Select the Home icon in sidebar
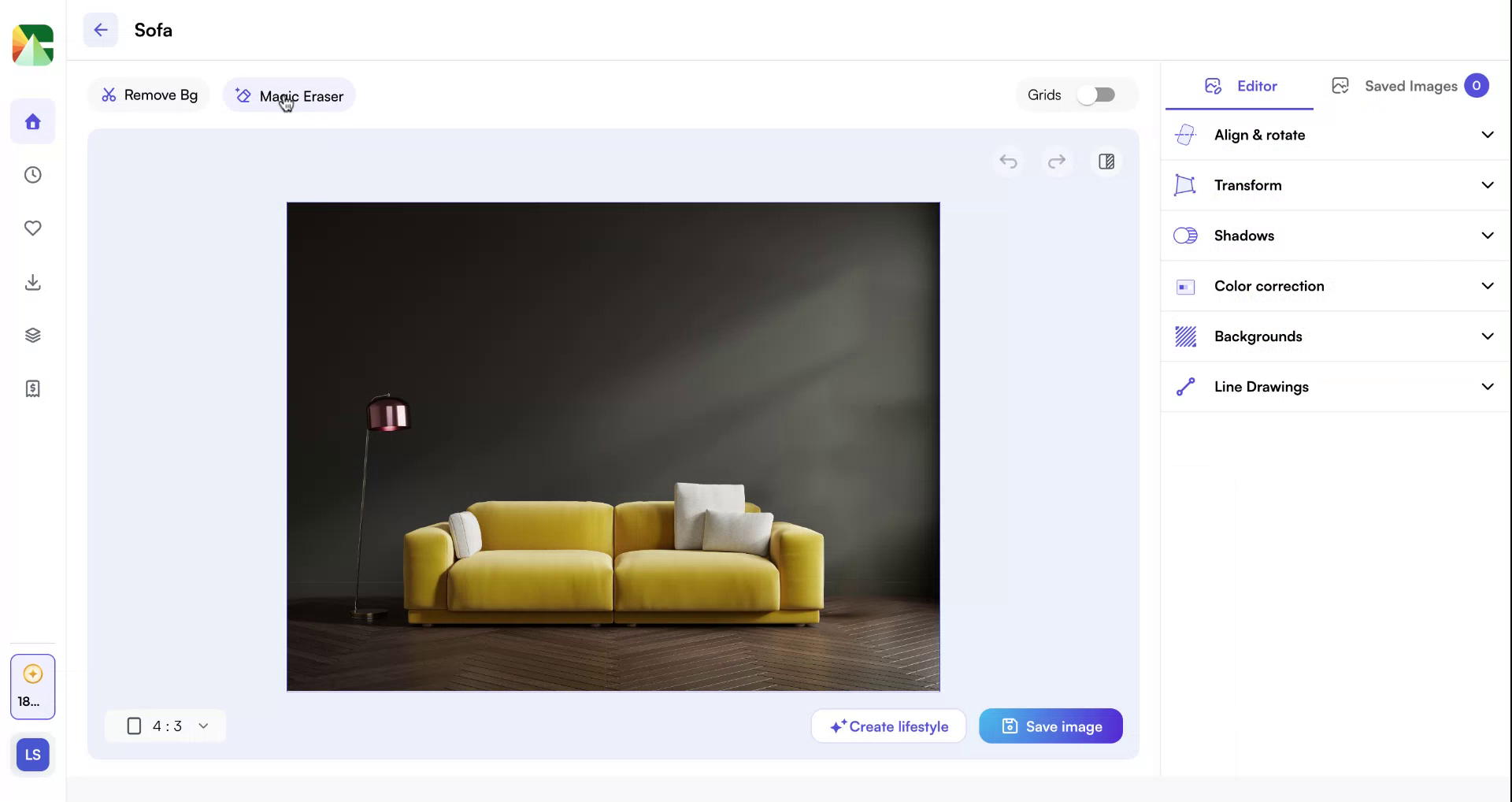The width and height of the screenshot is (1512, 802). 32,121
